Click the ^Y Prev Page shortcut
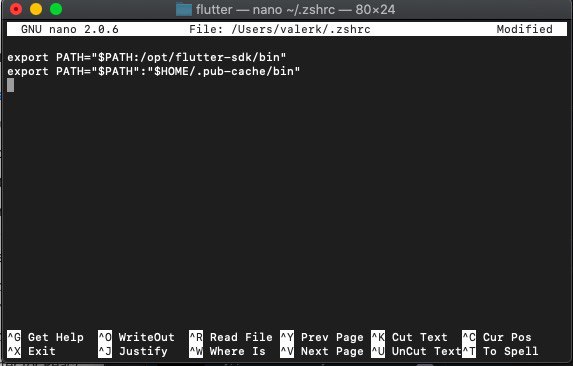 (x=322, y=337)
